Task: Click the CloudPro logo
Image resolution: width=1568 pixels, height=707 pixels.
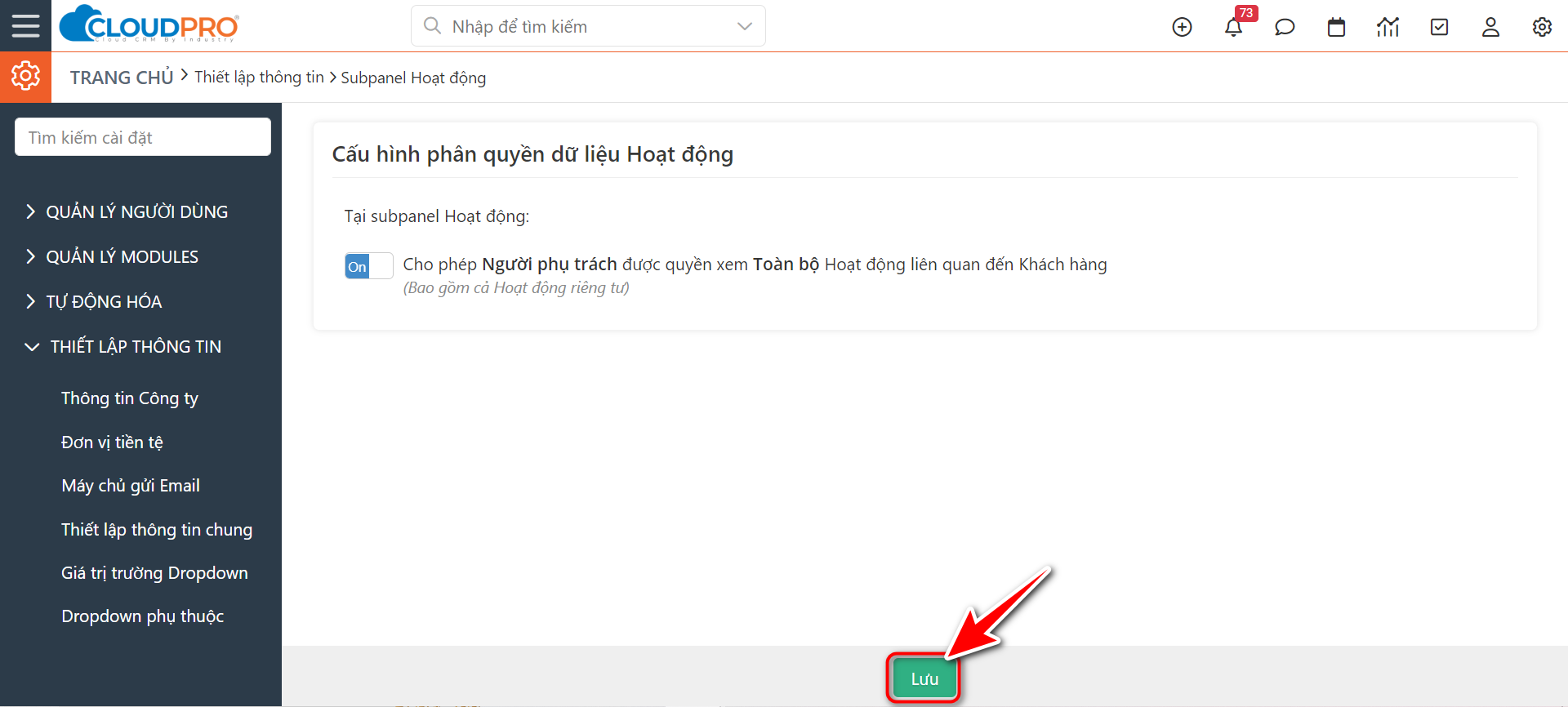Action: [149, 24]
